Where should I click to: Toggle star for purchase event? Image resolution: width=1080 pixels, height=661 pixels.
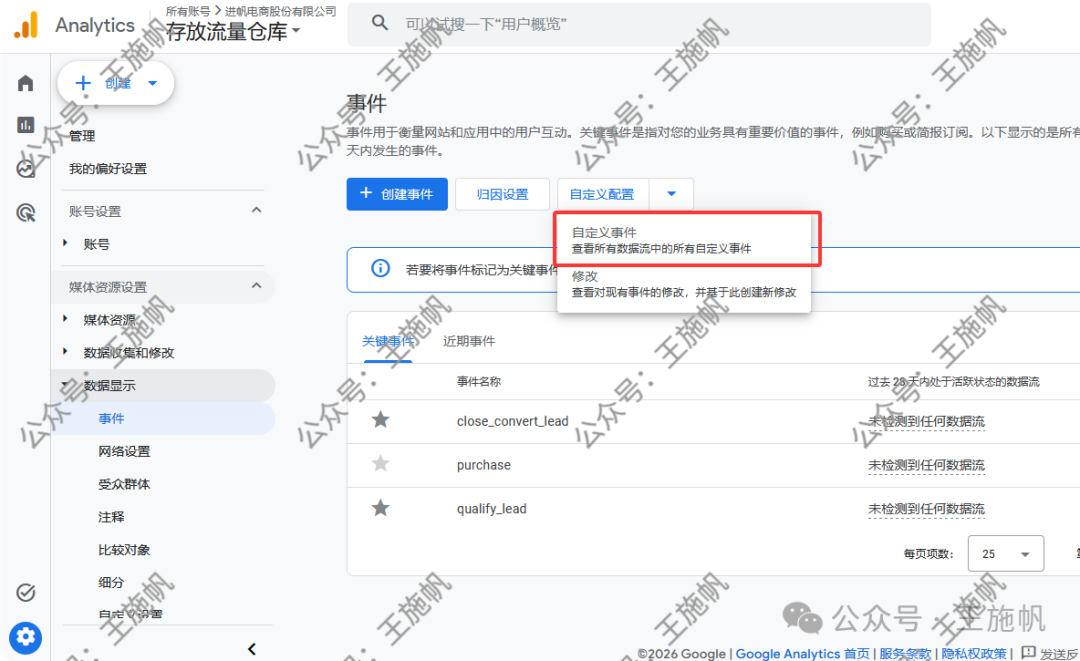(380, 463)
